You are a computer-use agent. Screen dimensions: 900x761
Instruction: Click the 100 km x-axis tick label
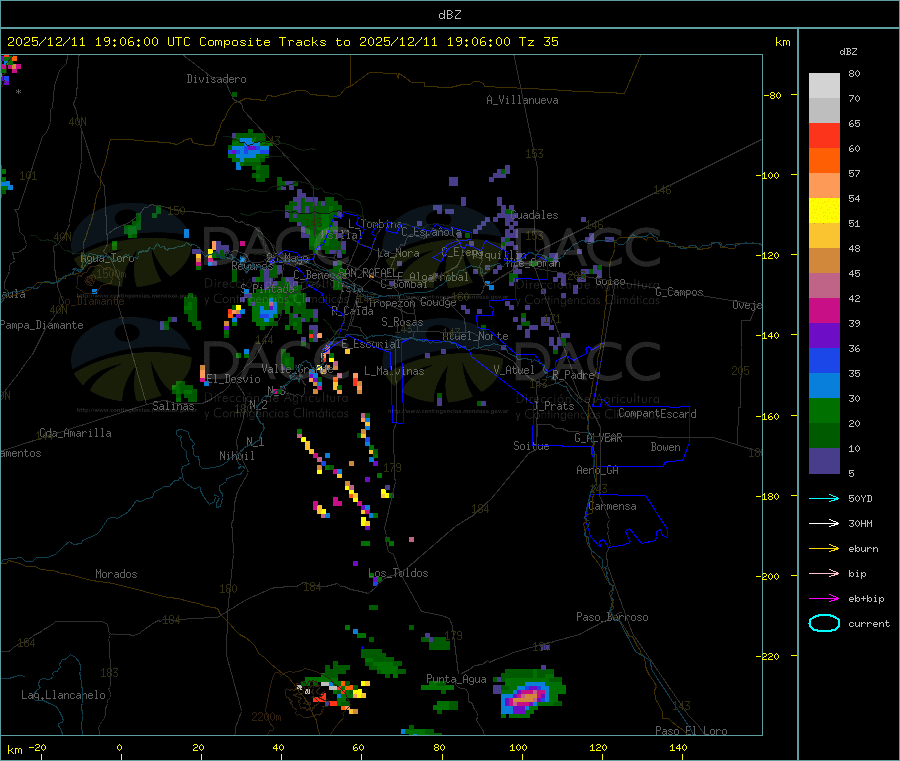pos(518,747)
